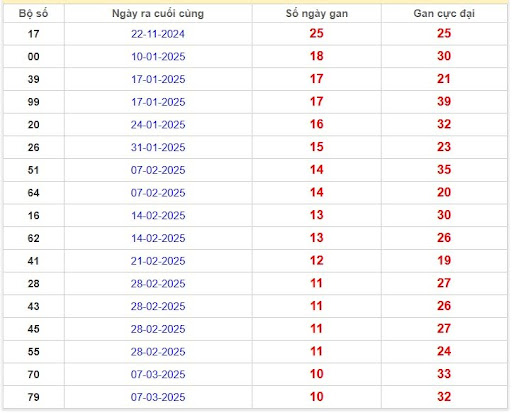Open the 21-02-2025 date link
Image resolution: width=512 pixels, height=413 pixels.
pyautogui.click(x=158, y=261)
